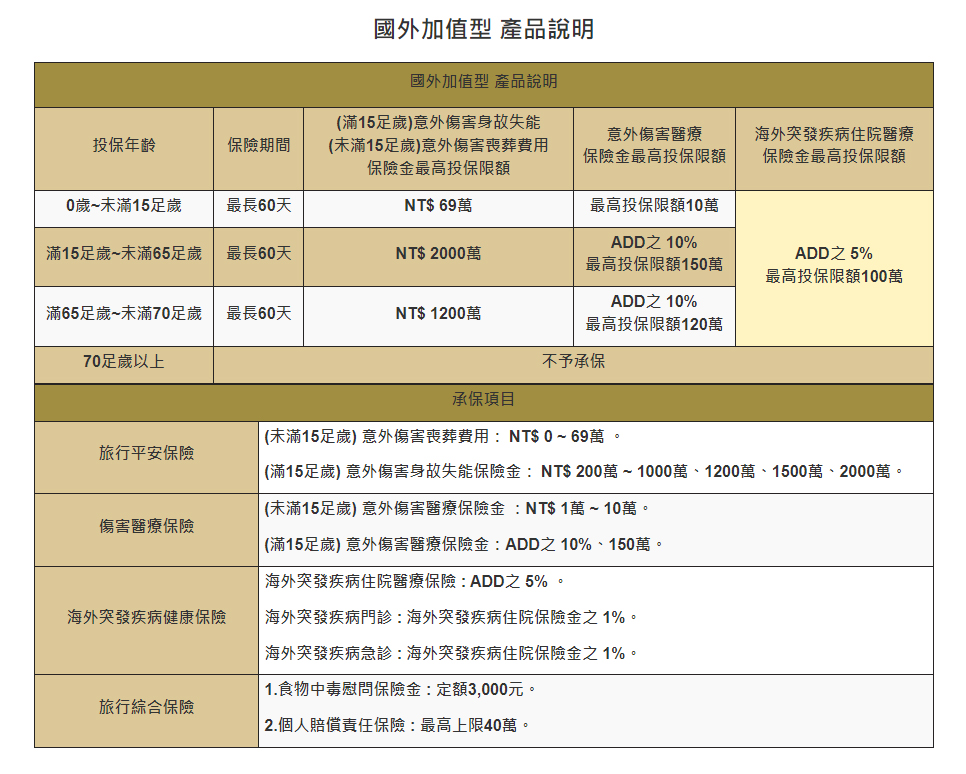
Task: Click the 不予承保 cell
Action: click(x=573, y=362)
